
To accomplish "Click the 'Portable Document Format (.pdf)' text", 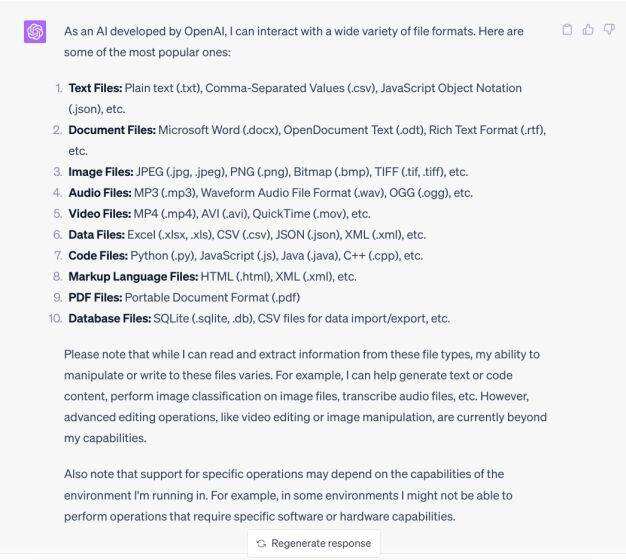I will pyautogui.click(x=210, y=298).
